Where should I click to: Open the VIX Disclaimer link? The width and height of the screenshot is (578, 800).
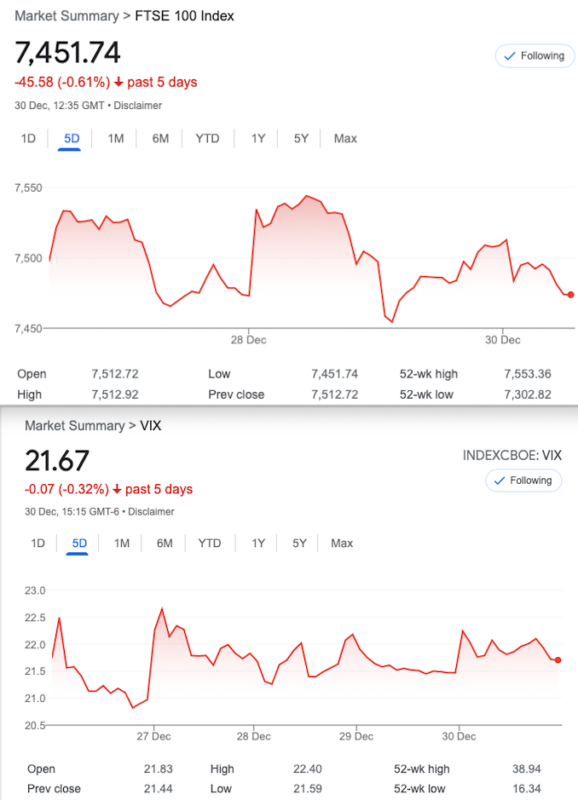click(151, 512)
